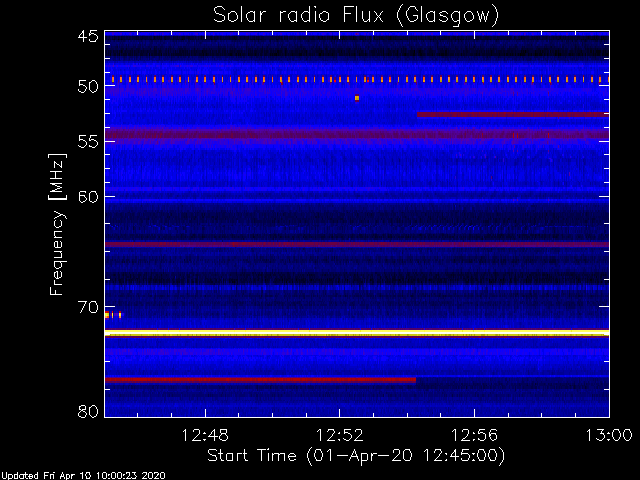
Task: Click the '45' frequency axis label
Action: 88,36
